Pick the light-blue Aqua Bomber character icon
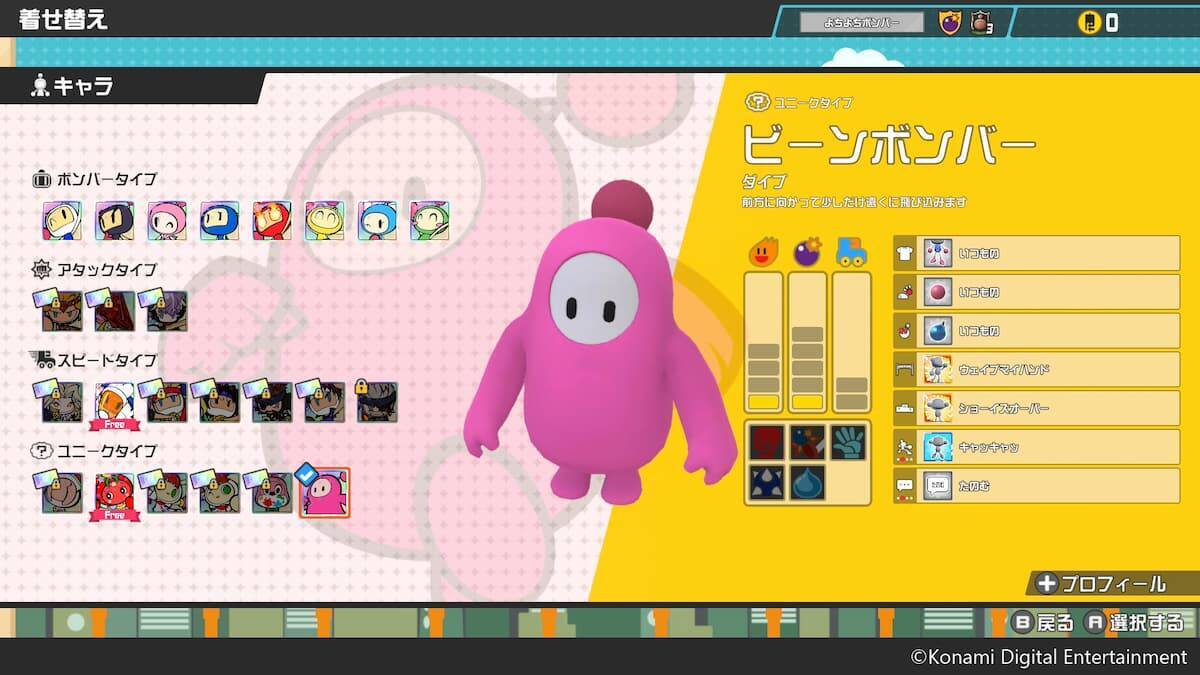This screenshot has width=1200, height=675. (377, 220)
